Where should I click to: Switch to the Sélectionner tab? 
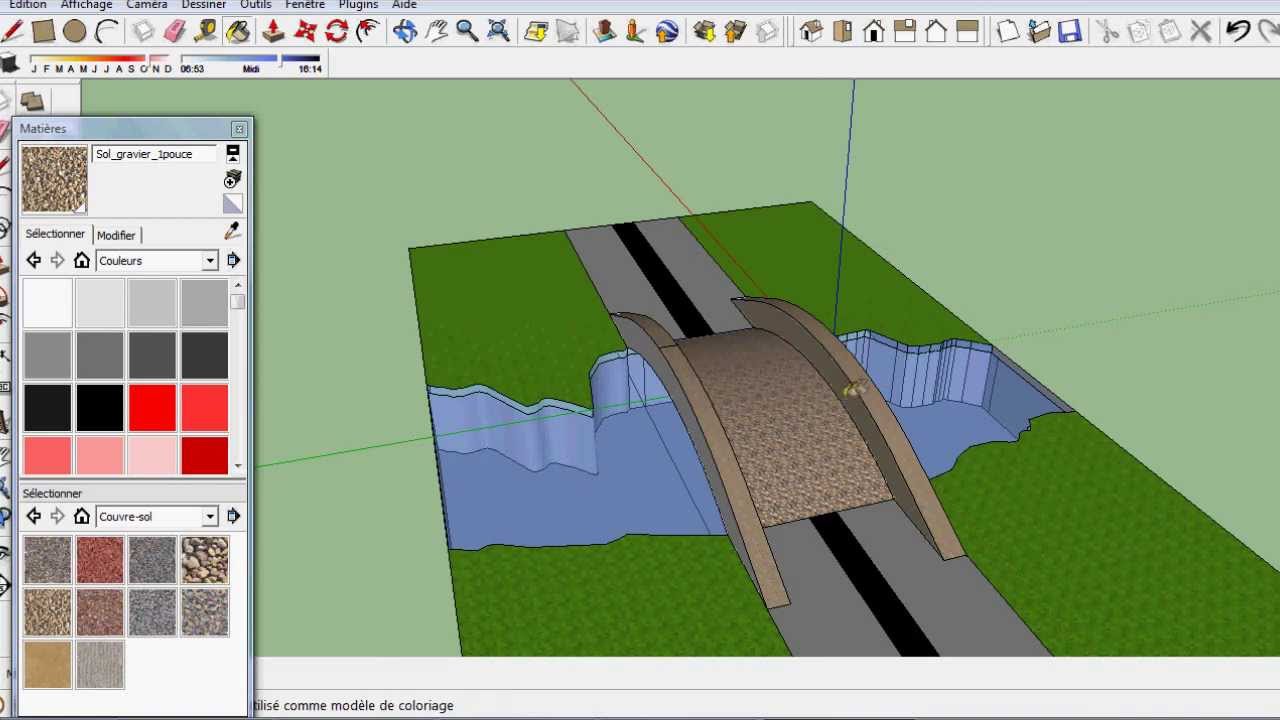[55, 234]
